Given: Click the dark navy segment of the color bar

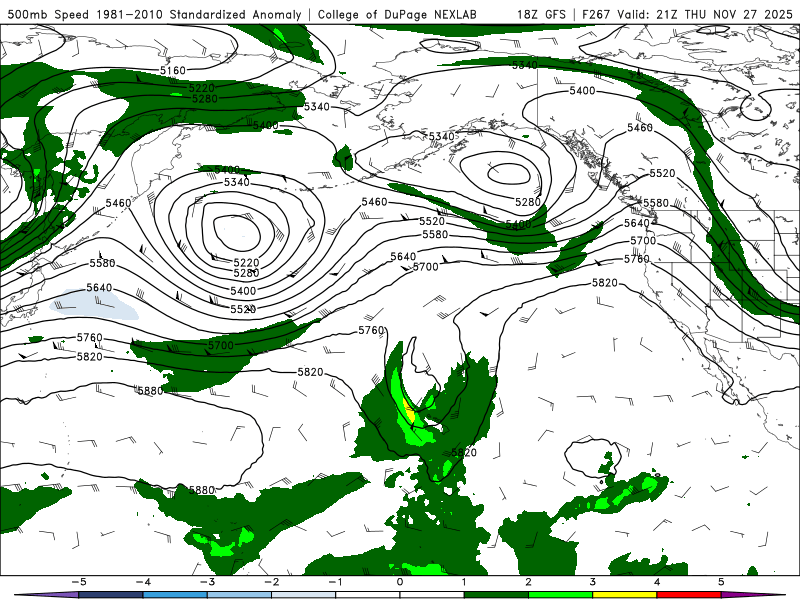Looking at the screenshot, I should tap(111, 595).
